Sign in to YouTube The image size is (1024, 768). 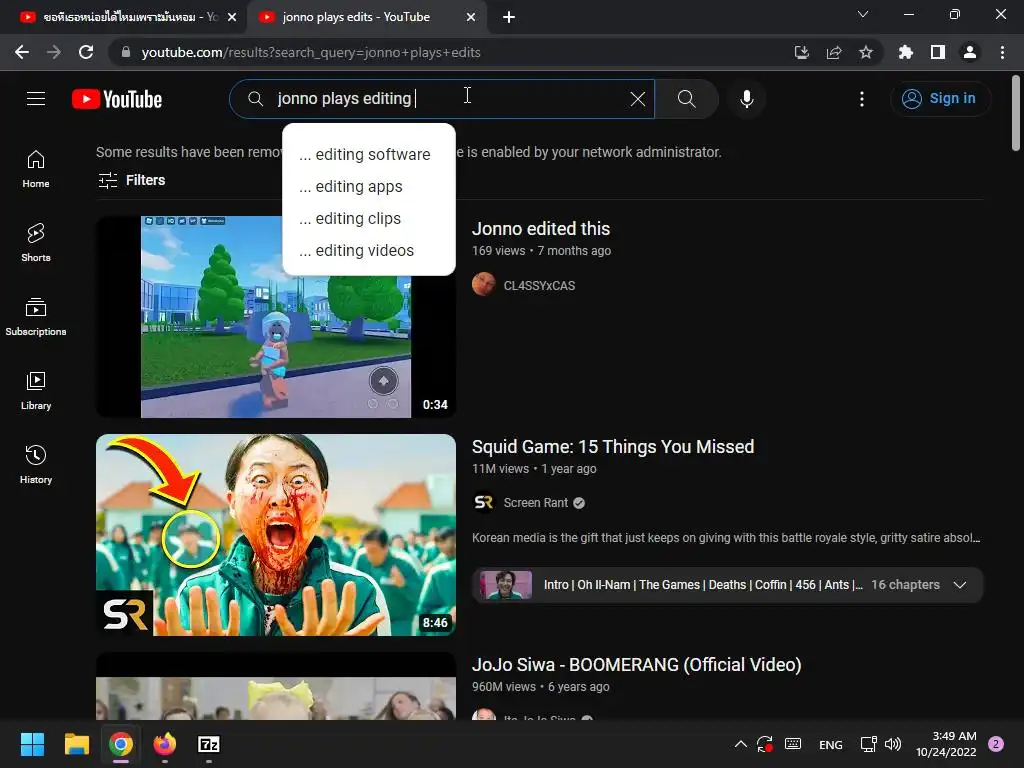coord(940,99)
